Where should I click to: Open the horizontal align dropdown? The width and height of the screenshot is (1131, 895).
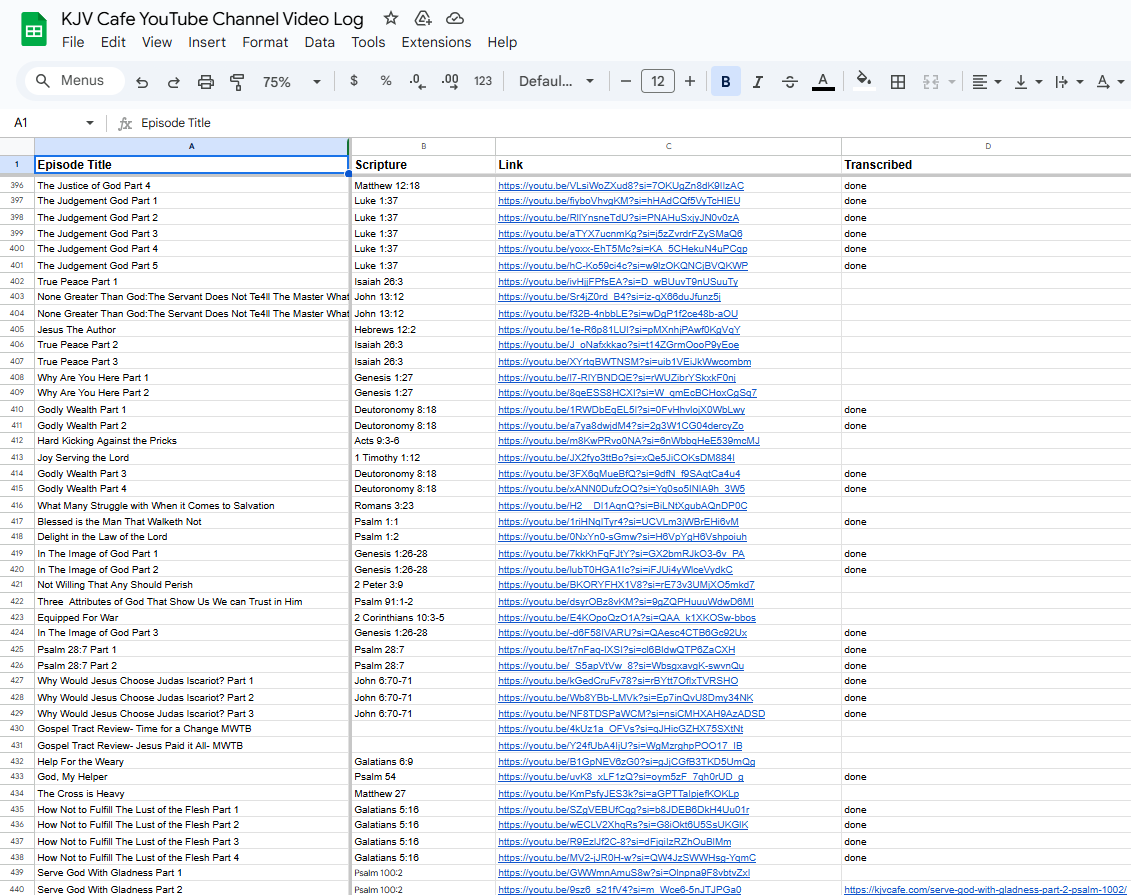[x=986, y=81]
